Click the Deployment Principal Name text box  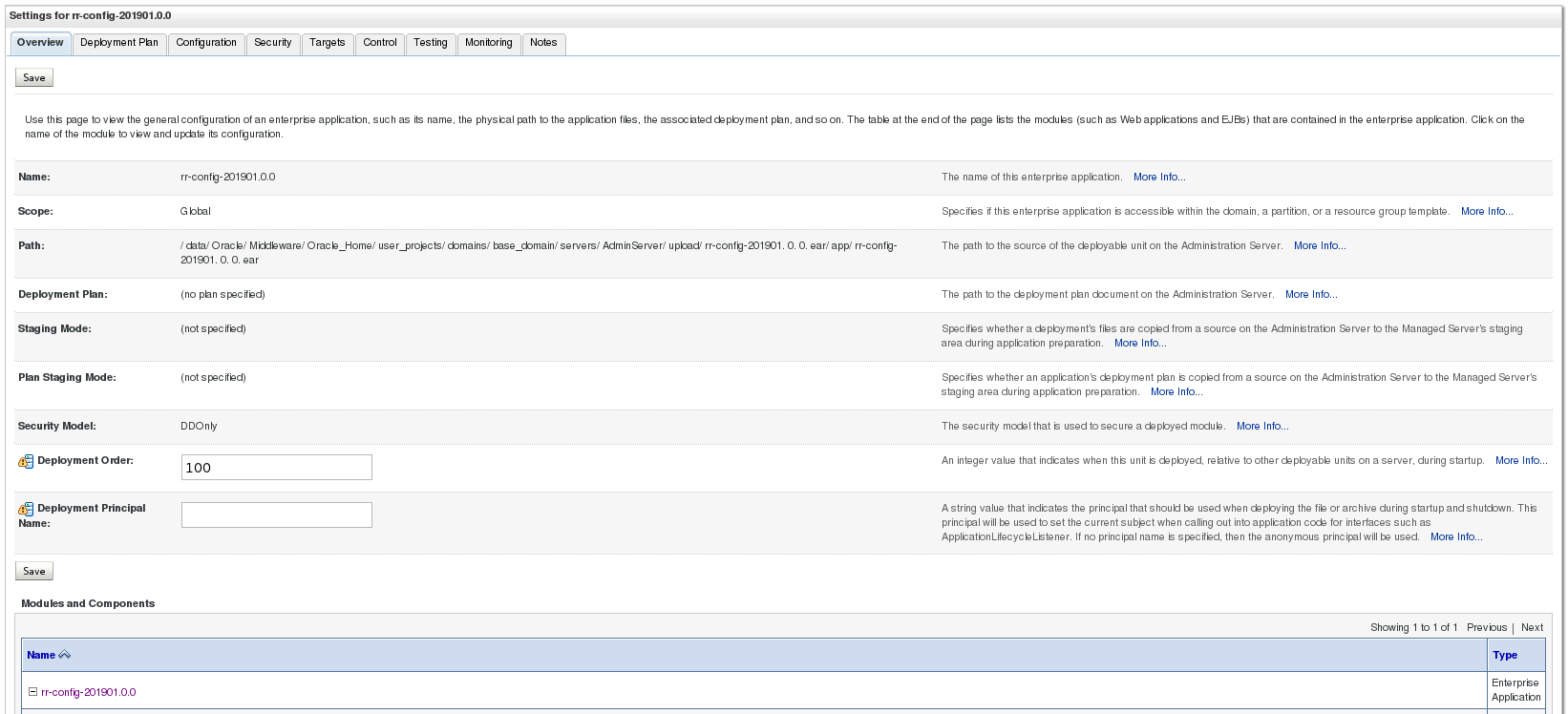[276, 515]
